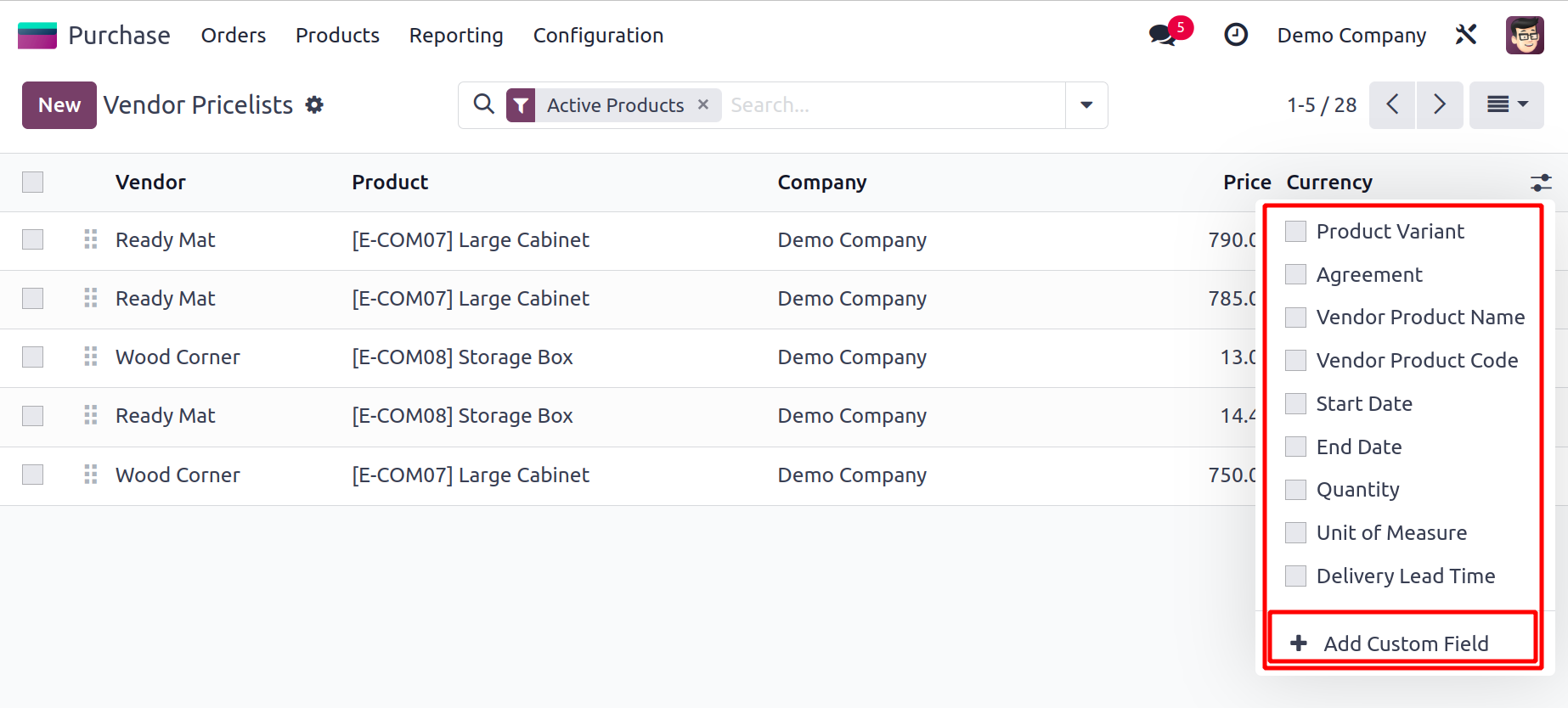Open the Demo Company switcher
This screenshot has width=1568, height=708.
pyautogui.click(x=1351, y=36)
